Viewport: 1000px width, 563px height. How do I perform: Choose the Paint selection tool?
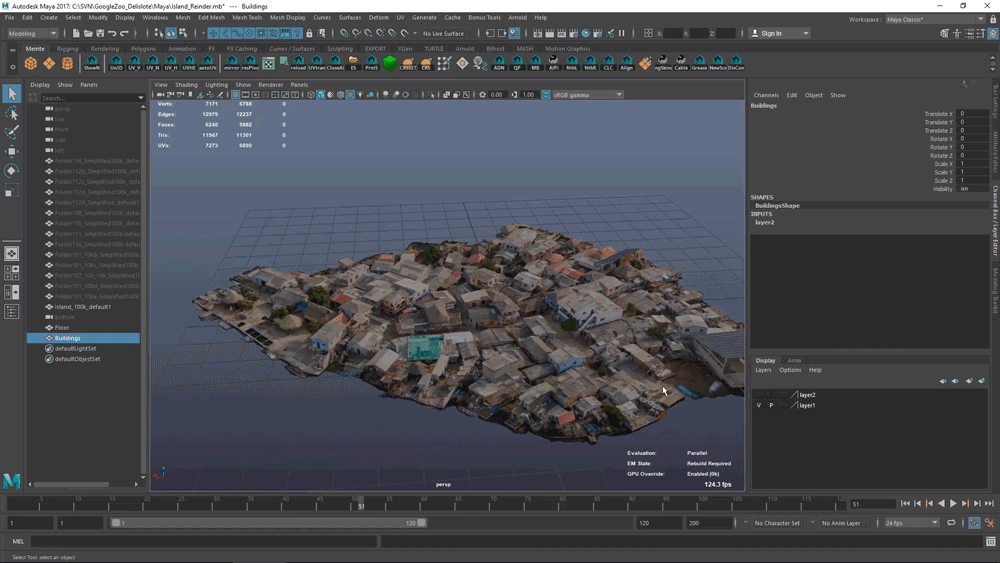click(11, 132)
